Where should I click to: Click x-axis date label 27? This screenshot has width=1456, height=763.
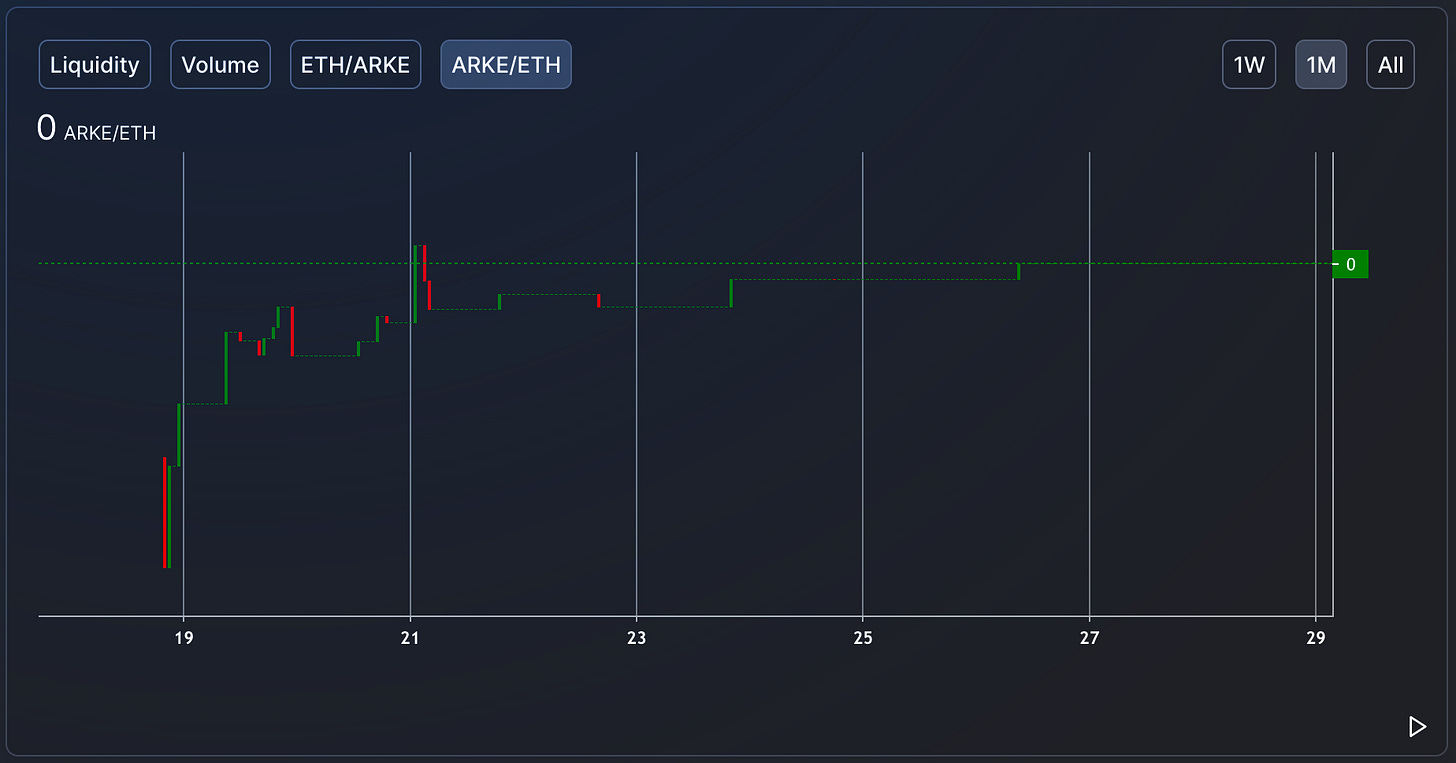[x=1089, y=638]
